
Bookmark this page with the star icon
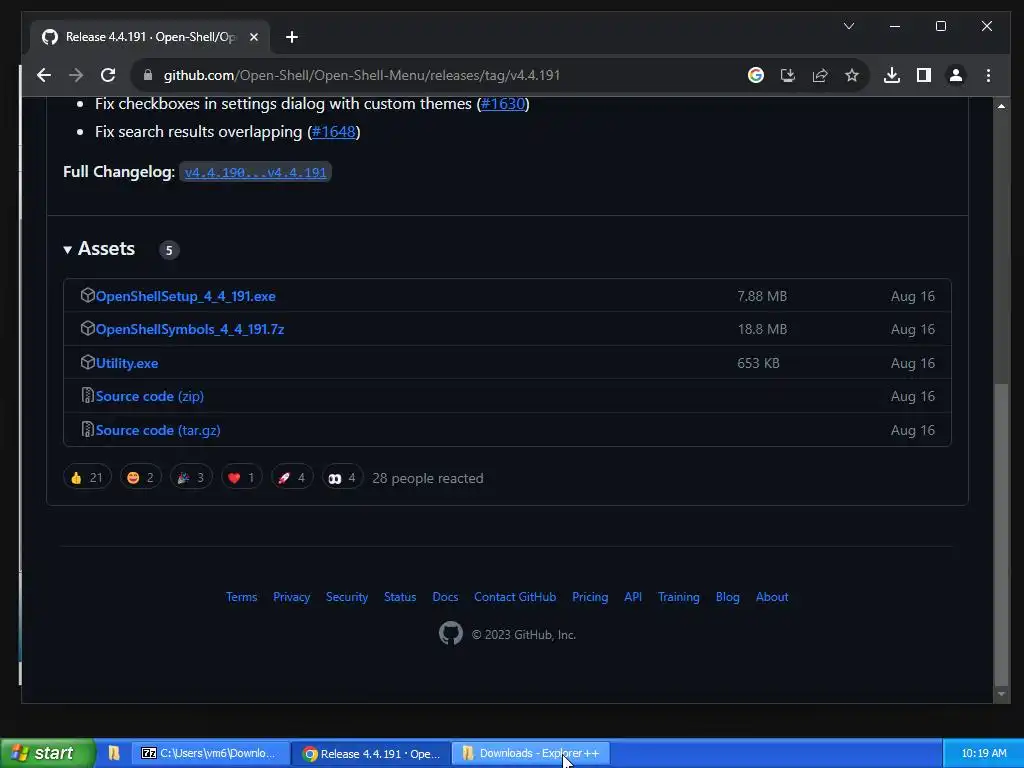[852, 75]
